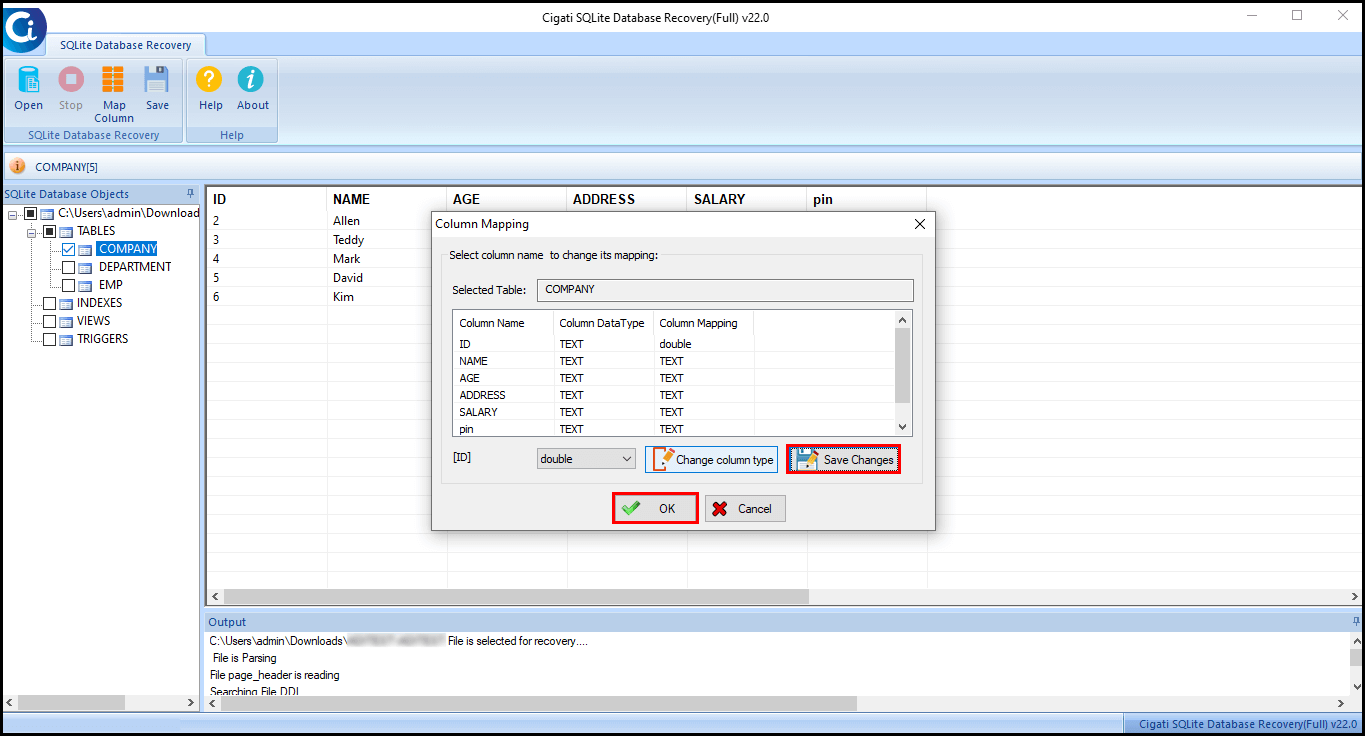Image resolution: width=1365 pixels, height=736 pixels.
Task: Click the Save Changes button
Action: [x=843, y=459]
